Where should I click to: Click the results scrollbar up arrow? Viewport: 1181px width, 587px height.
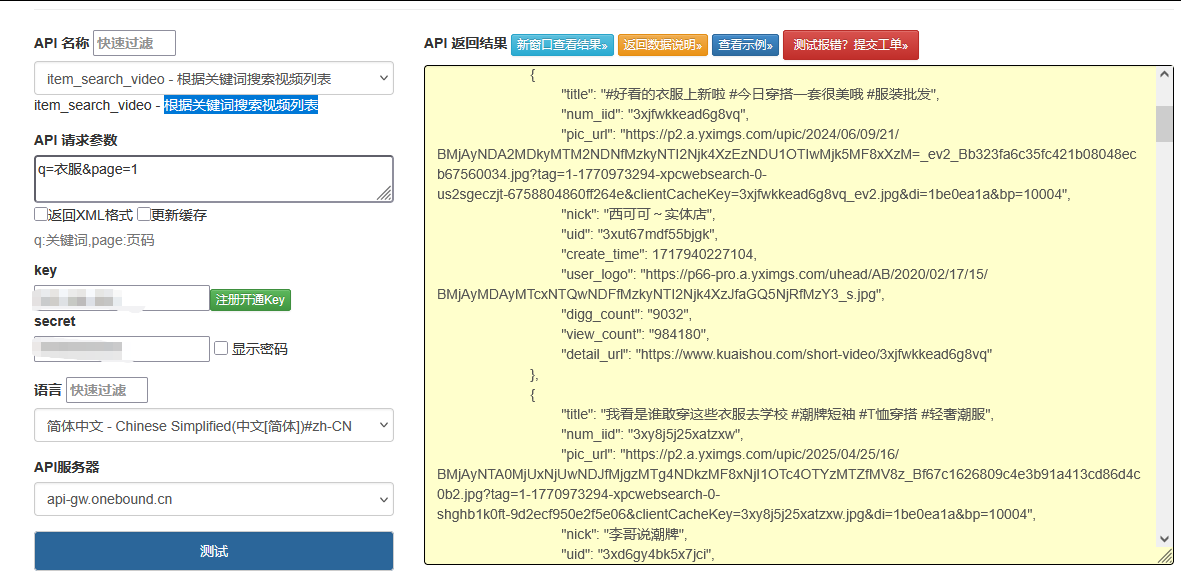click(x=1164, y=75)
